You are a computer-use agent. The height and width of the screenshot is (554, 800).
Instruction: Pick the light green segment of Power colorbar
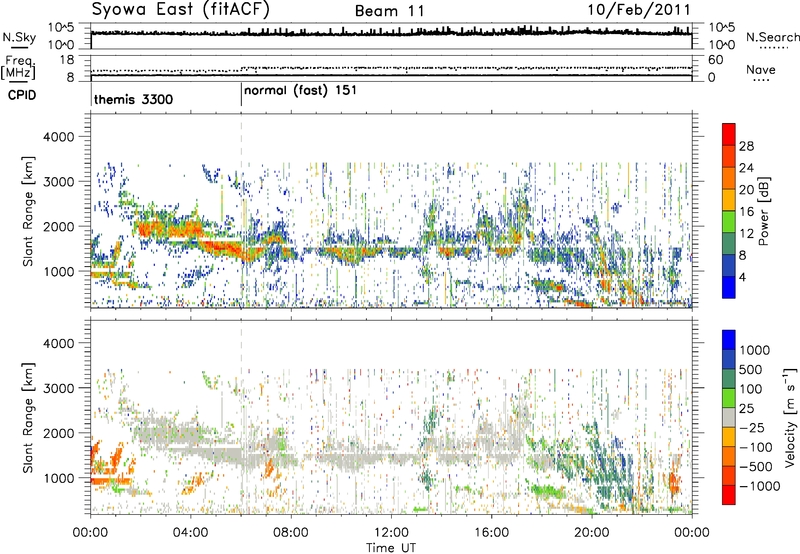click(x=729, y=222)
